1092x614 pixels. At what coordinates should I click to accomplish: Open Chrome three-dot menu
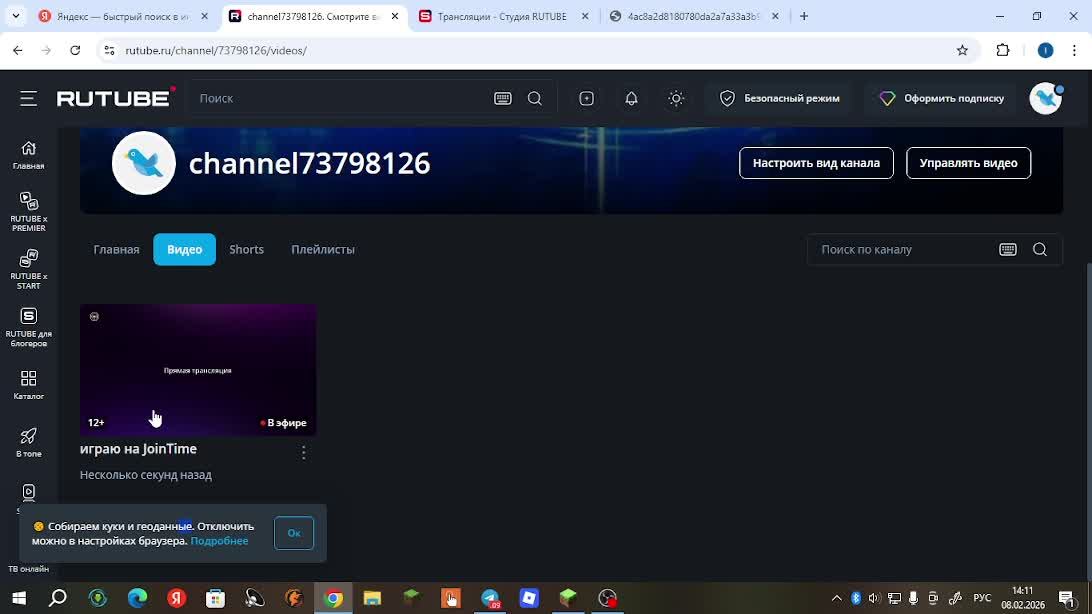[x=1074, y=50]
